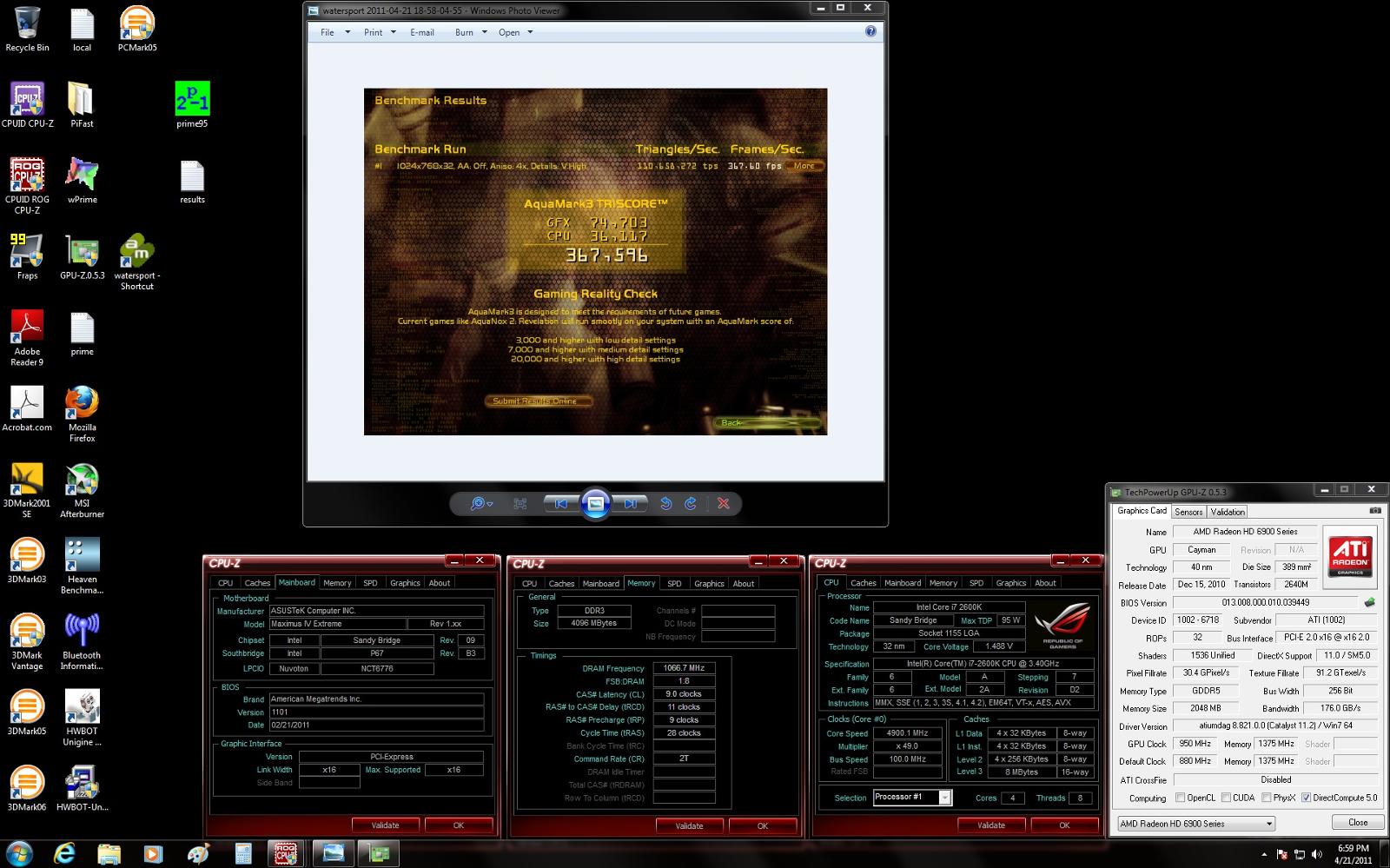Open Photo Viewer help icon
The image size is (1390, 868).
[x=870, y=31]
